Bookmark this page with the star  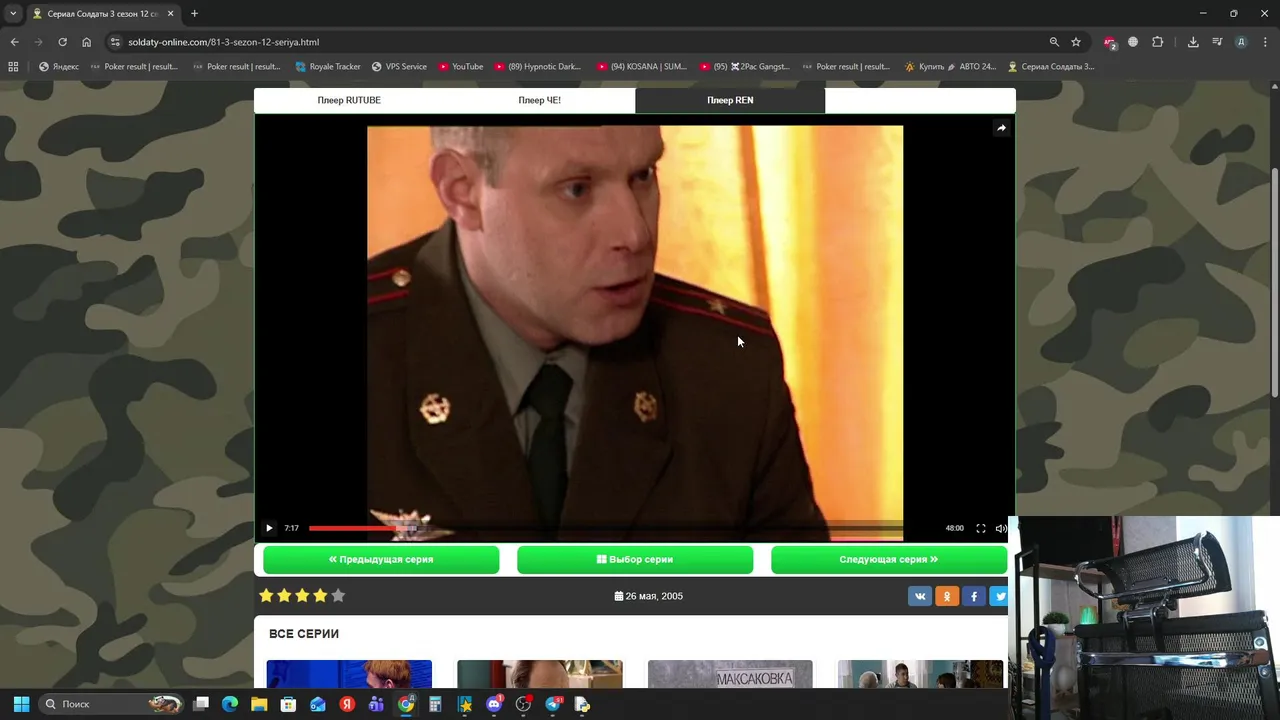coord(1076,42)
